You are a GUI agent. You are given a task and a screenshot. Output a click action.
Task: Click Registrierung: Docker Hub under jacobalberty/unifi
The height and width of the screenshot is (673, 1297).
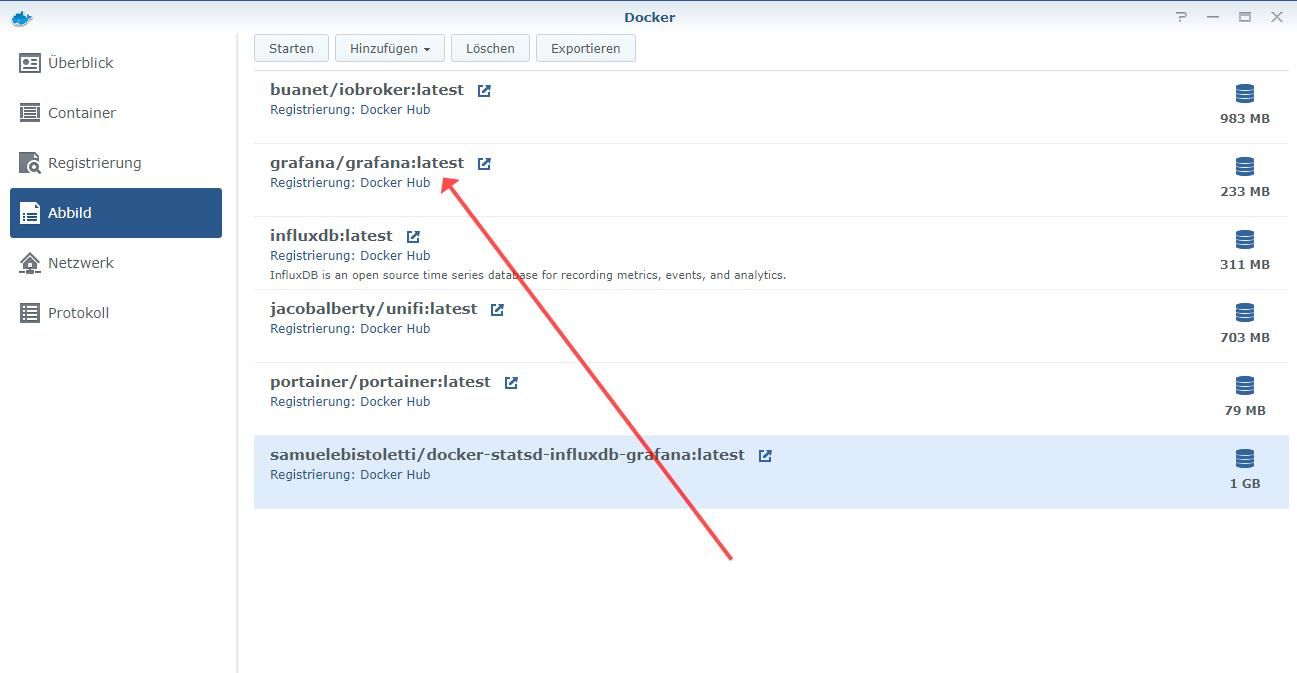point(350,329)
